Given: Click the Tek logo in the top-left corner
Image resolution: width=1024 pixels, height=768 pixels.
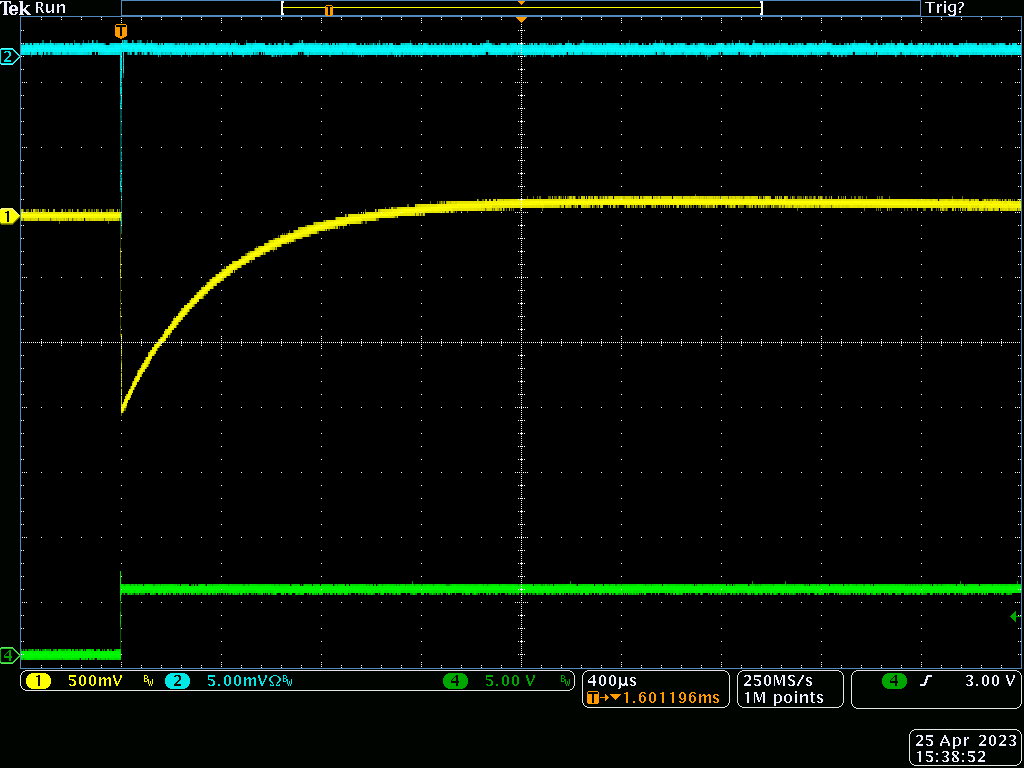Looking at the screenshot, I should point(15,8).
